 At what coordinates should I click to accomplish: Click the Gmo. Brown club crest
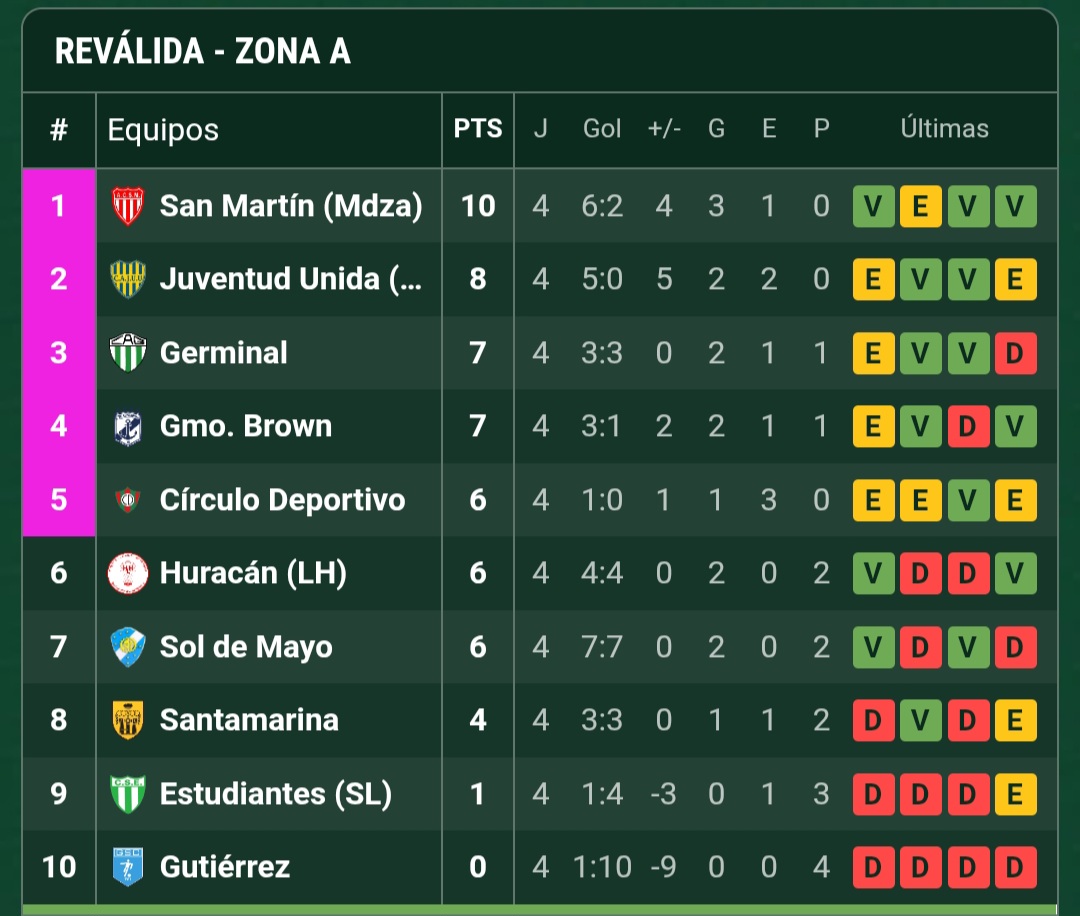127,426
